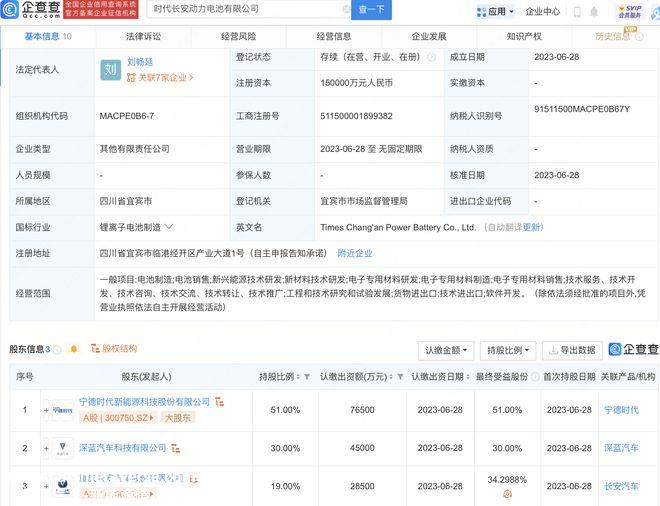Image resolution: width=660 pixels, height=506 pixels.
Task: Click the 大股东 tag in row 1
Action: coord(178,418)
